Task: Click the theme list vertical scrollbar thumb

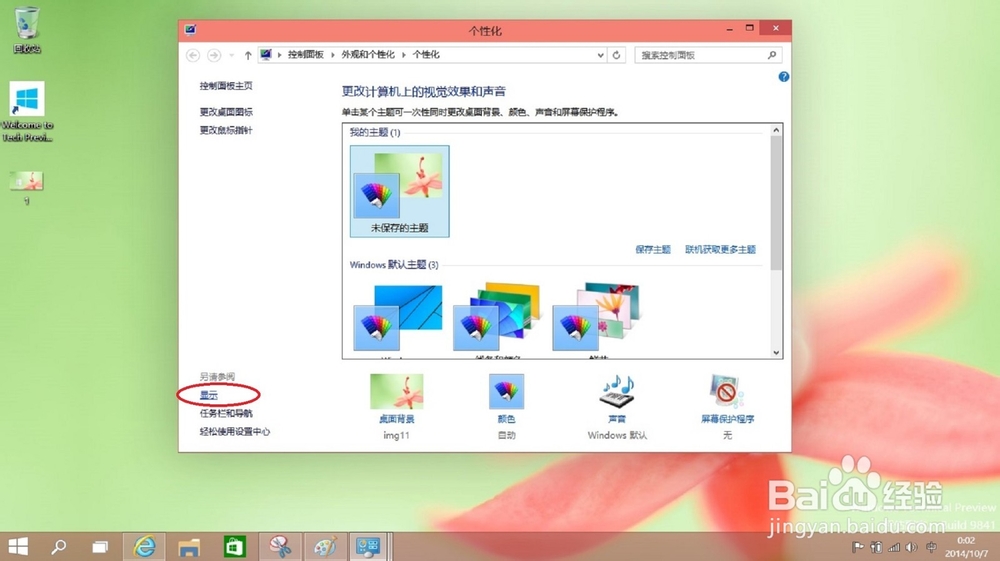Action: [x=776, y=203]
